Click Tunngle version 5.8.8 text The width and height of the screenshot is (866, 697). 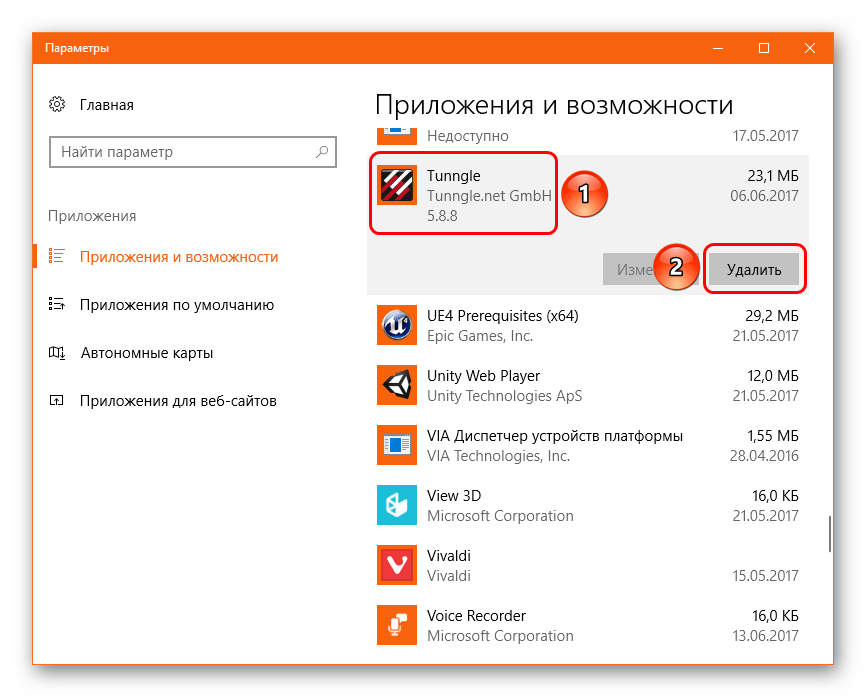click(442, 215)
